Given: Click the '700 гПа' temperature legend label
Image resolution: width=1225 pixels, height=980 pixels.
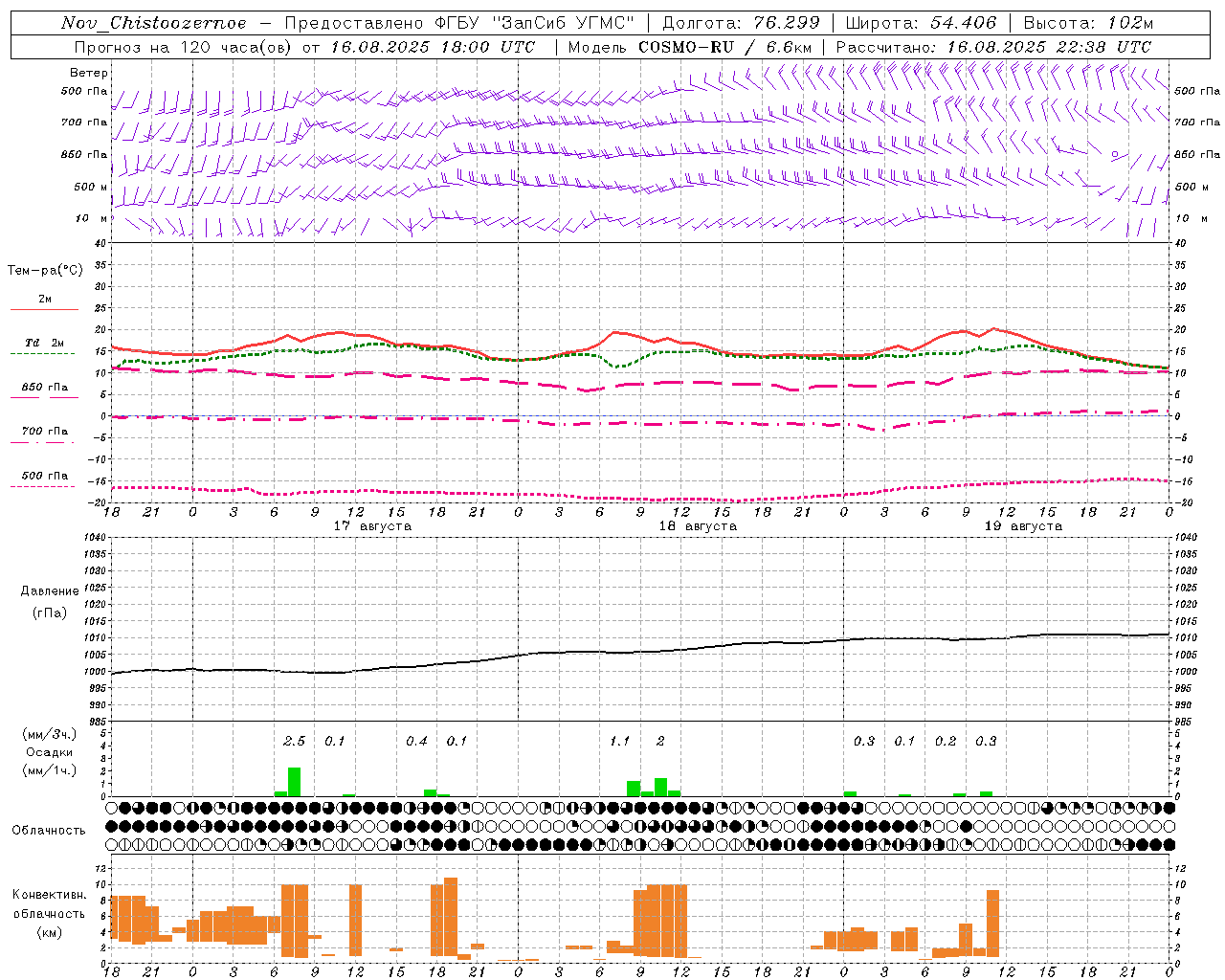Looking at the screenshot, I should pos(44,432).
